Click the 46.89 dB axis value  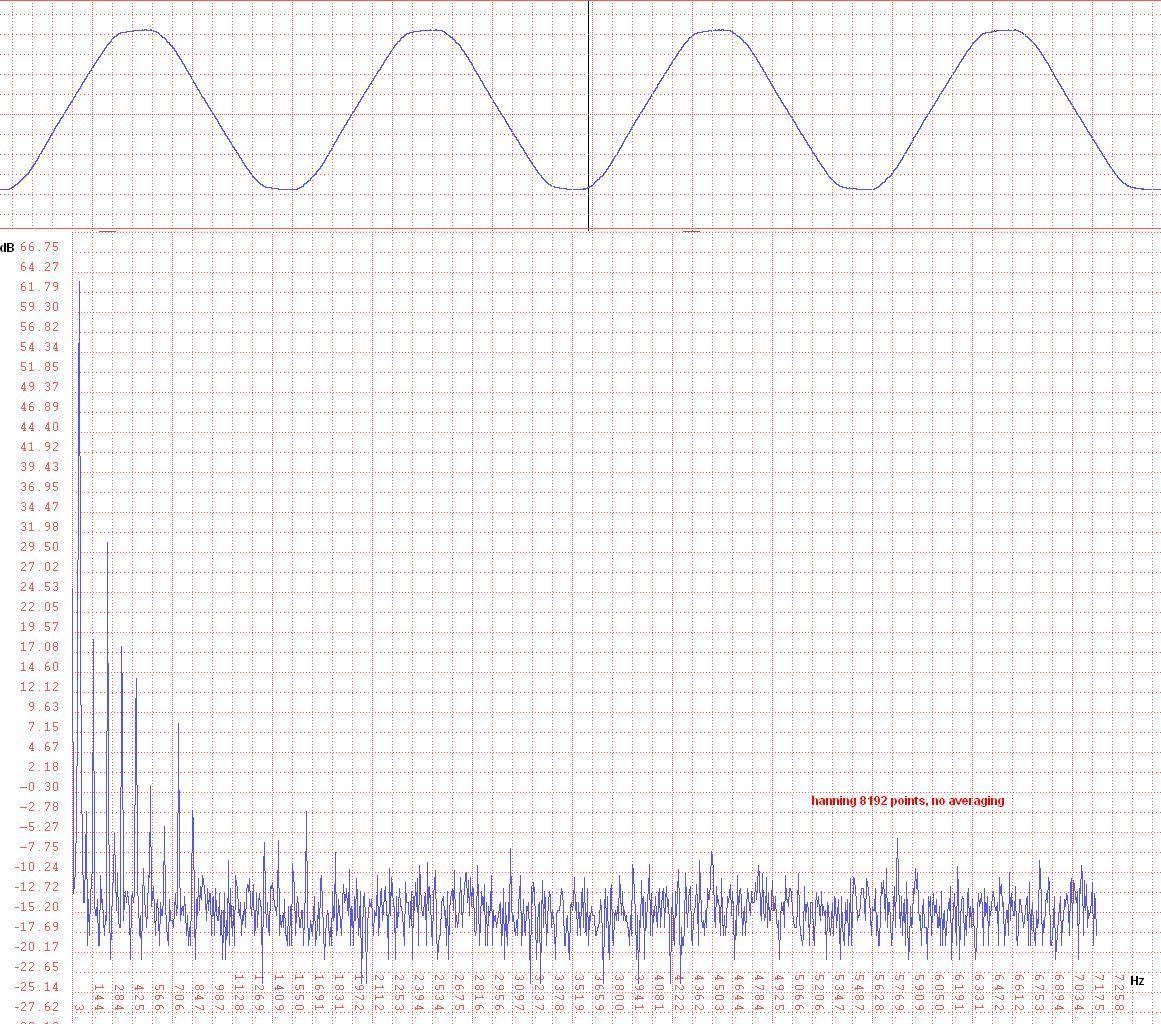click(x=39, y=407)
